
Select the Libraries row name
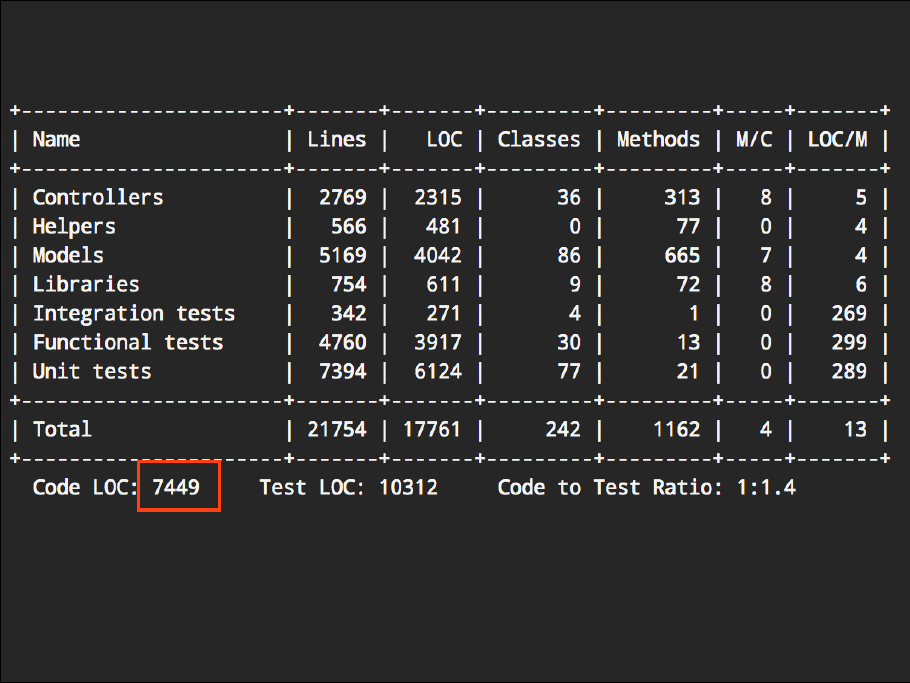click(86, 284)
